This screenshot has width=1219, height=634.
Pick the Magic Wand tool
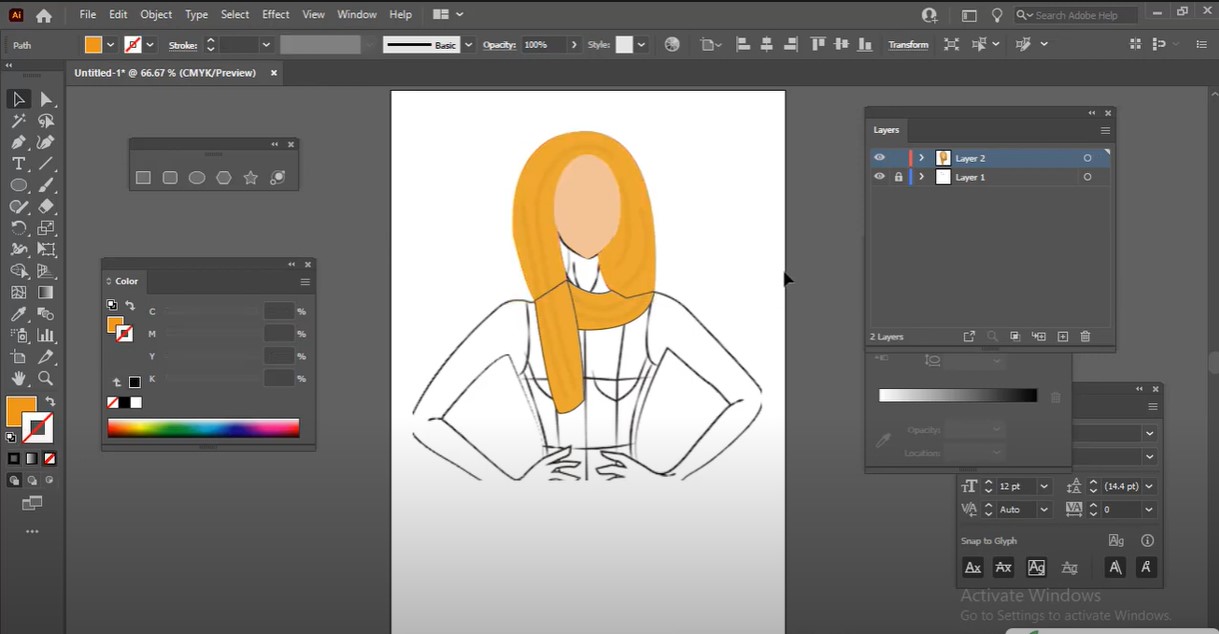pyautogui.click(x=18, y=121)
